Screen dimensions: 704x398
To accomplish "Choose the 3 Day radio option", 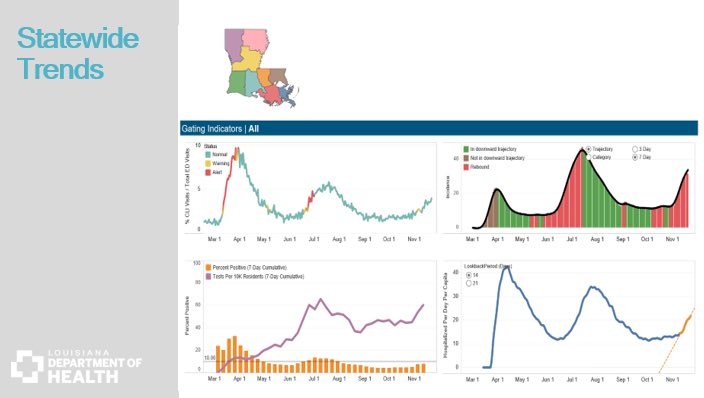I will [x=635, y=149].
